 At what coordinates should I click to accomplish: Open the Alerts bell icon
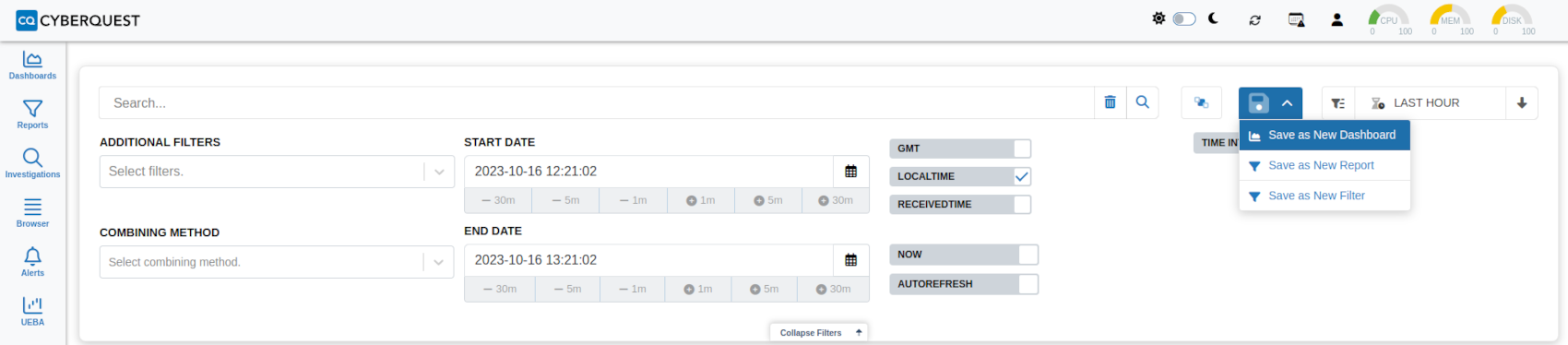pos(32,262)
